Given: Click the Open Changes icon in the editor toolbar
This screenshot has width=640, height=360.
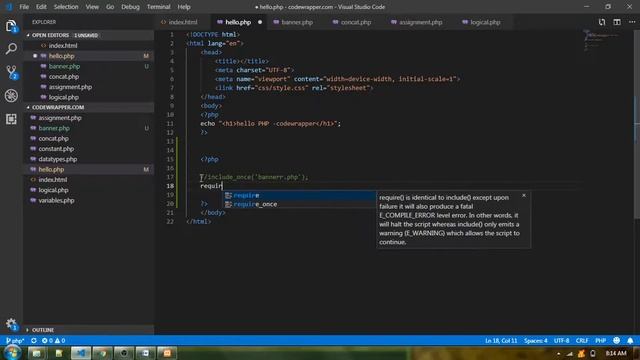Looking at the screenshot, I should pos(602,22).
